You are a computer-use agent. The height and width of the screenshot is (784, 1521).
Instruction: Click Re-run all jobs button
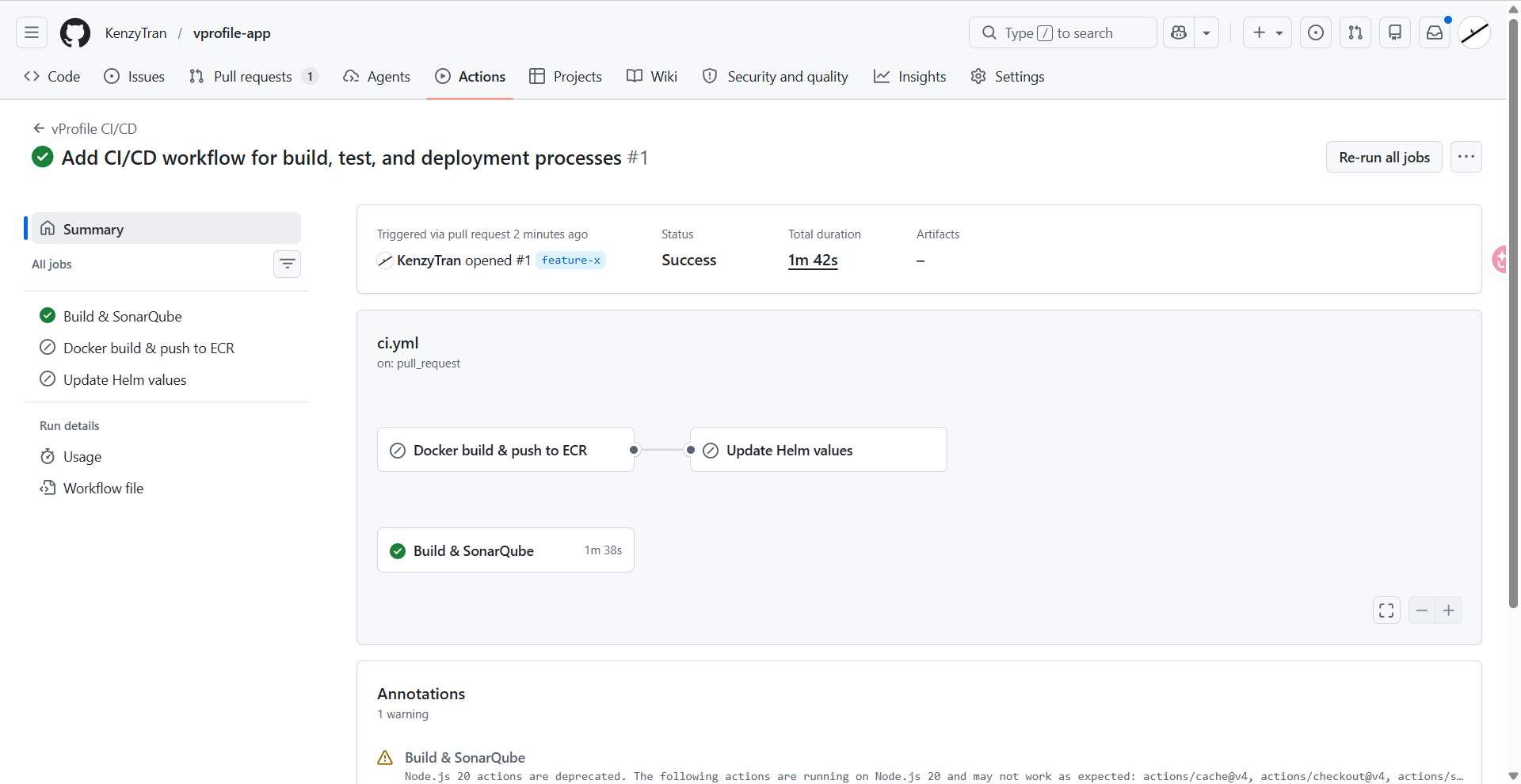[1384, 157]
